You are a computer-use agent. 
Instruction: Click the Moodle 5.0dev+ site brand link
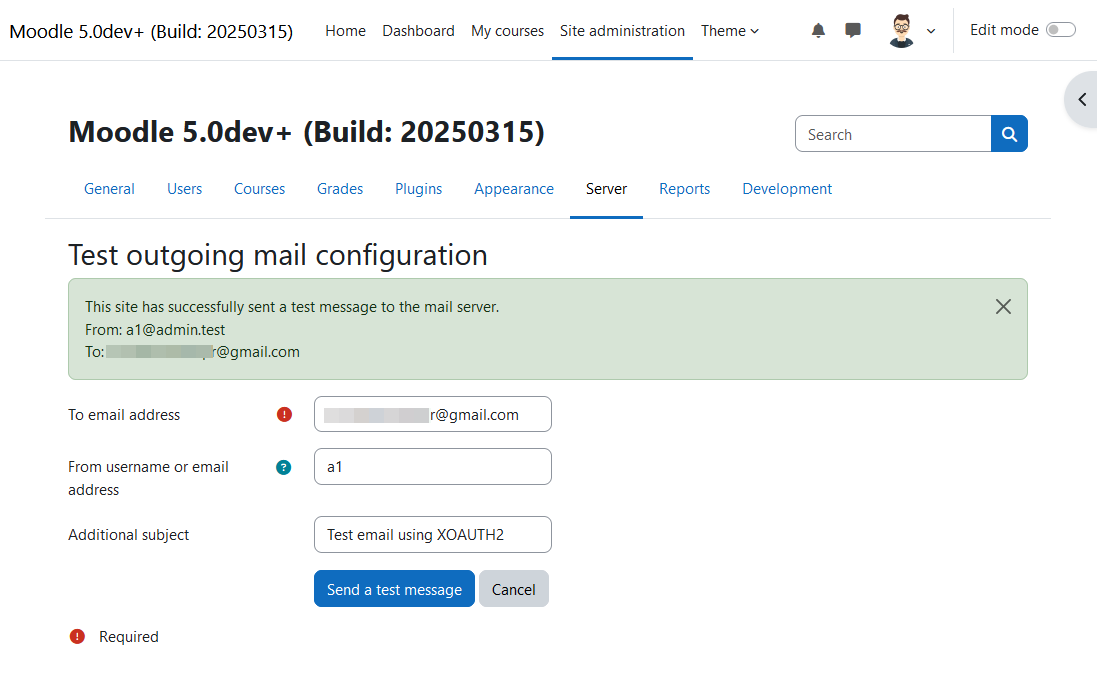tap(151, 31)
